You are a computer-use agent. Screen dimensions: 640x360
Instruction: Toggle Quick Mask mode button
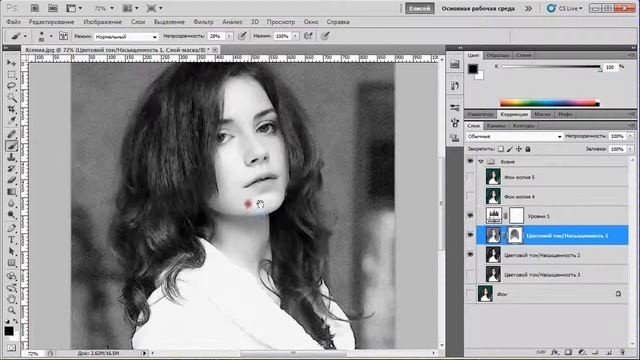[11, 347]
